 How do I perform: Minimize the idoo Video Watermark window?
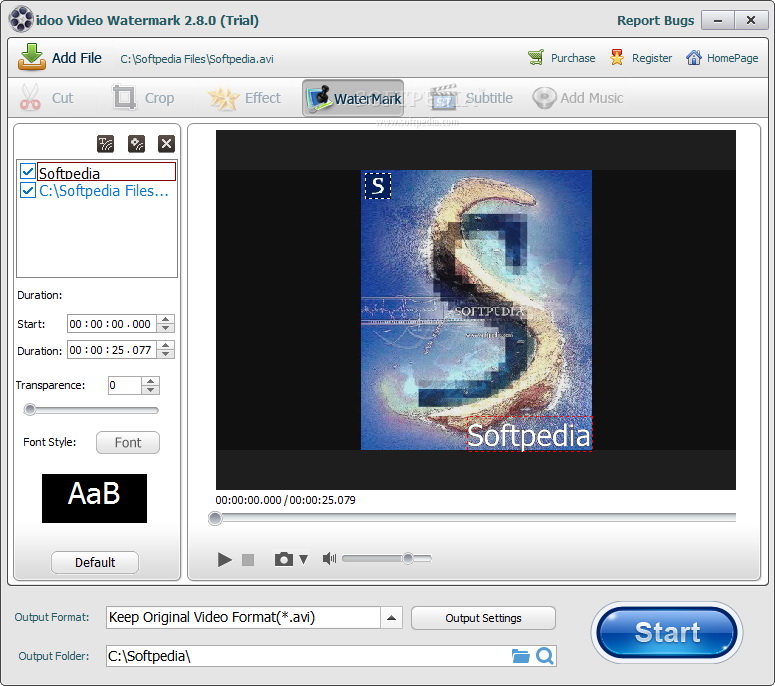point(718,20)
